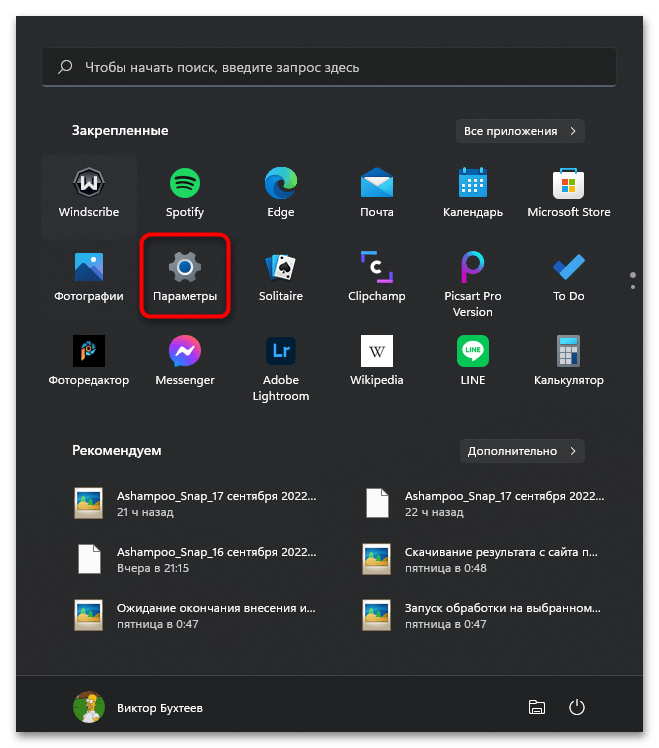This screenshot has height=748, width=659.
Task: Launch Picsart Pro Version
Action: coord(472,285)
